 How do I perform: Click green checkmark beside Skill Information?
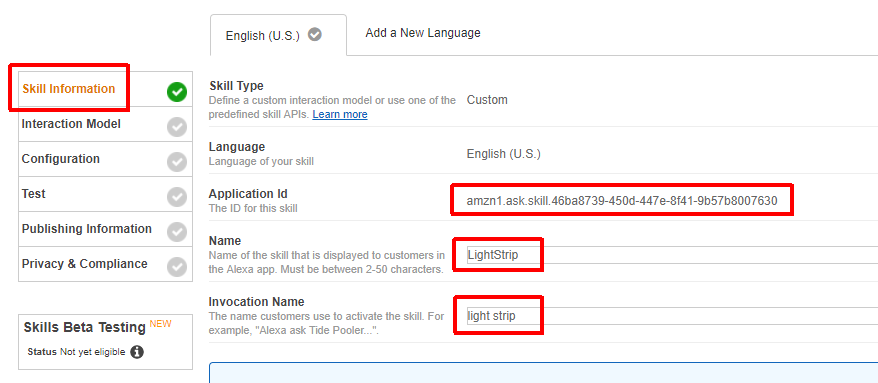point(177,92)
